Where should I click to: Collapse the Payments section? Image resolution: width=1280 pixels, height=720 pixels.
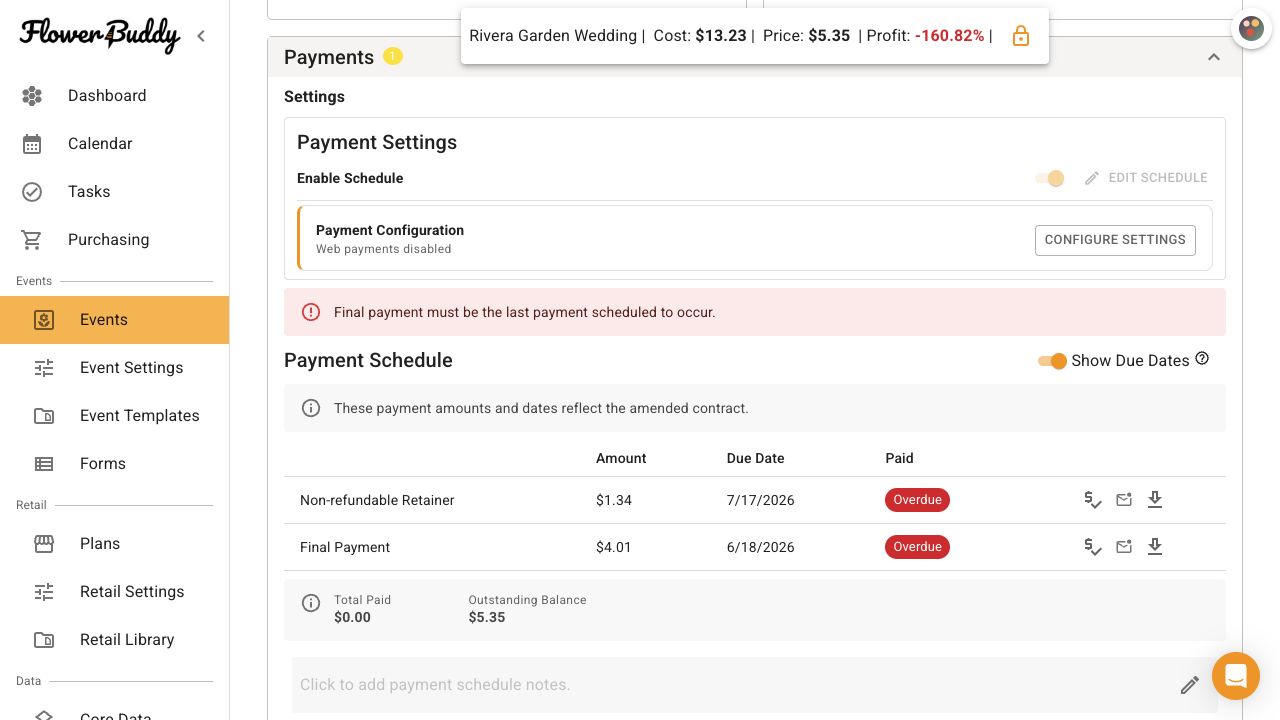click(x=1214, y=57)
